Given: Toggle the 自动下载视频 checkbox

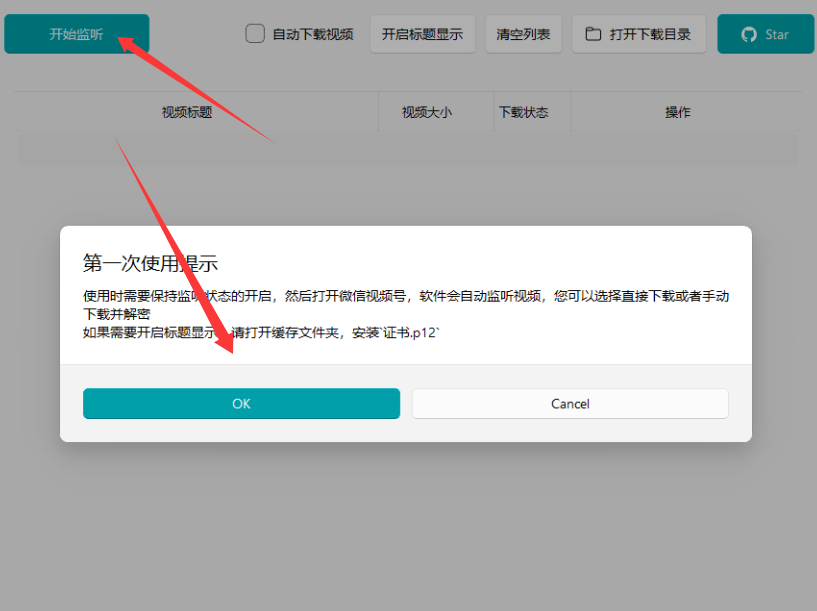Looking at the screenshot, I should click(255, 34).
